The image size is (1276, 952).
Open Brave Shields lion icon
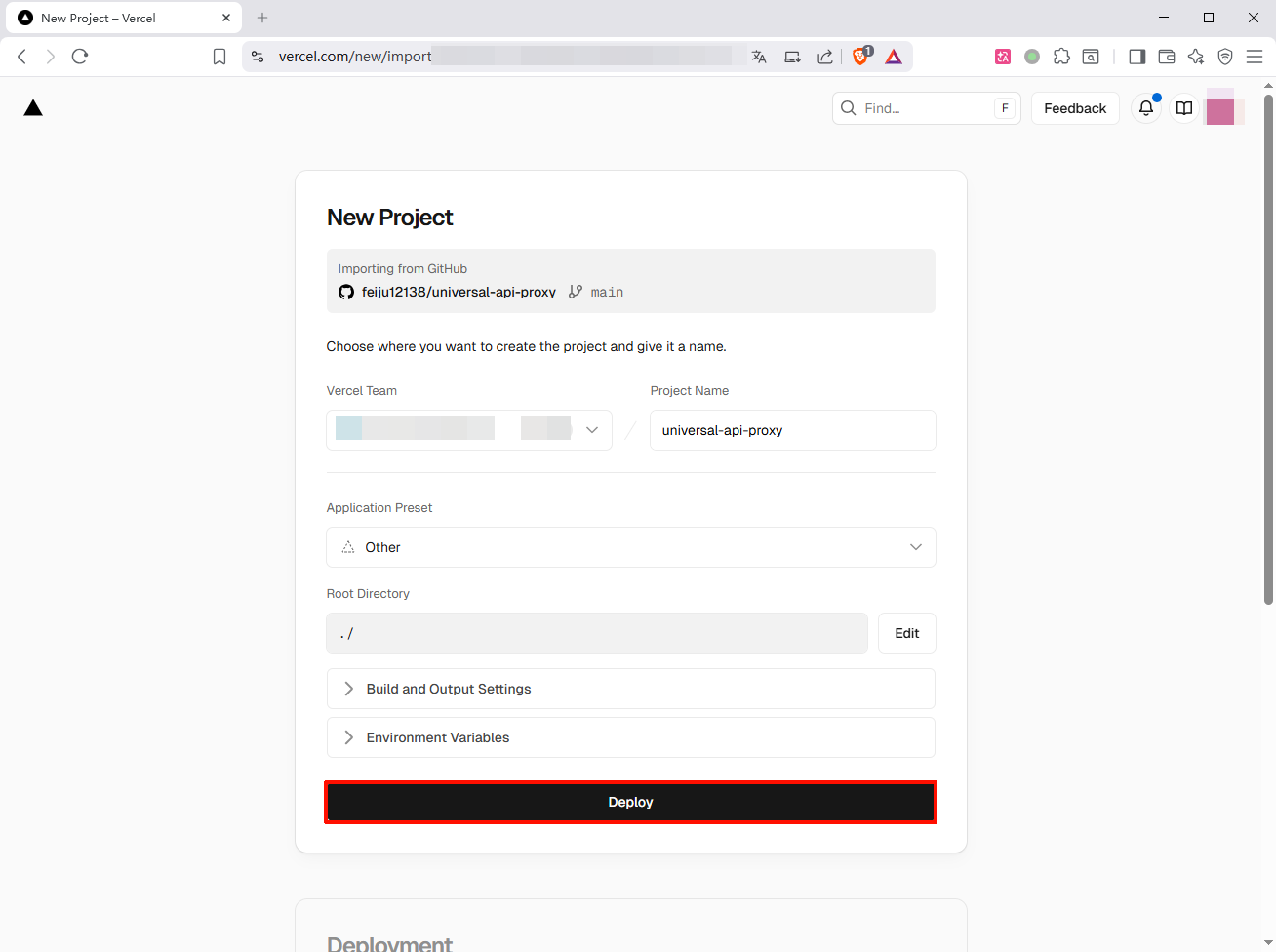861,56
